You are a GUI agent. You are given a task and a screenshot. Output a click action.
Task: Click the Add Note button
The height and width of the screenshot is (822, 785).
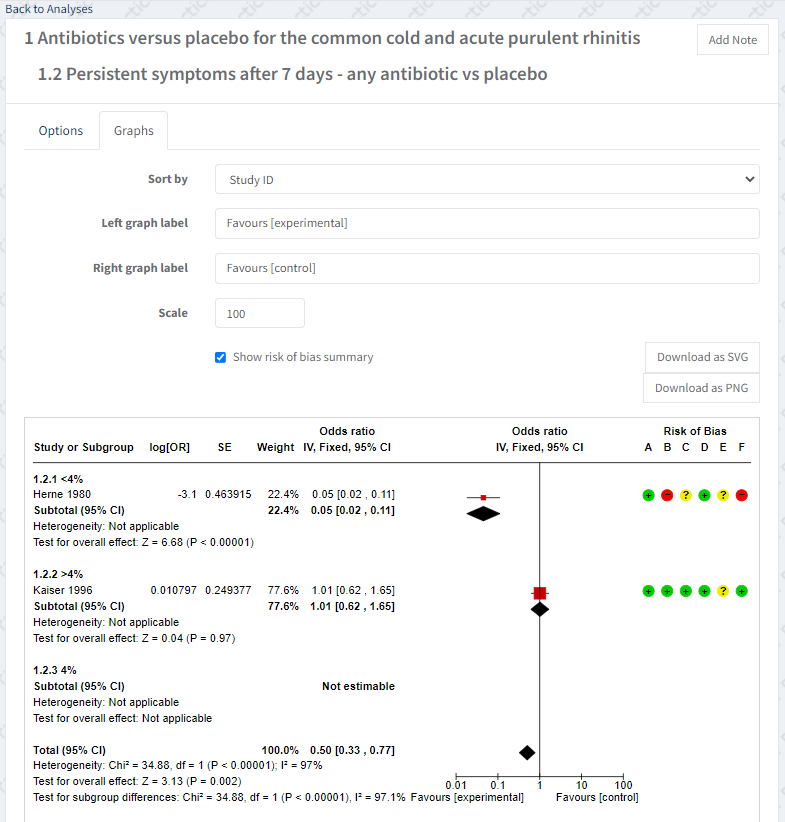pos(732,40)
